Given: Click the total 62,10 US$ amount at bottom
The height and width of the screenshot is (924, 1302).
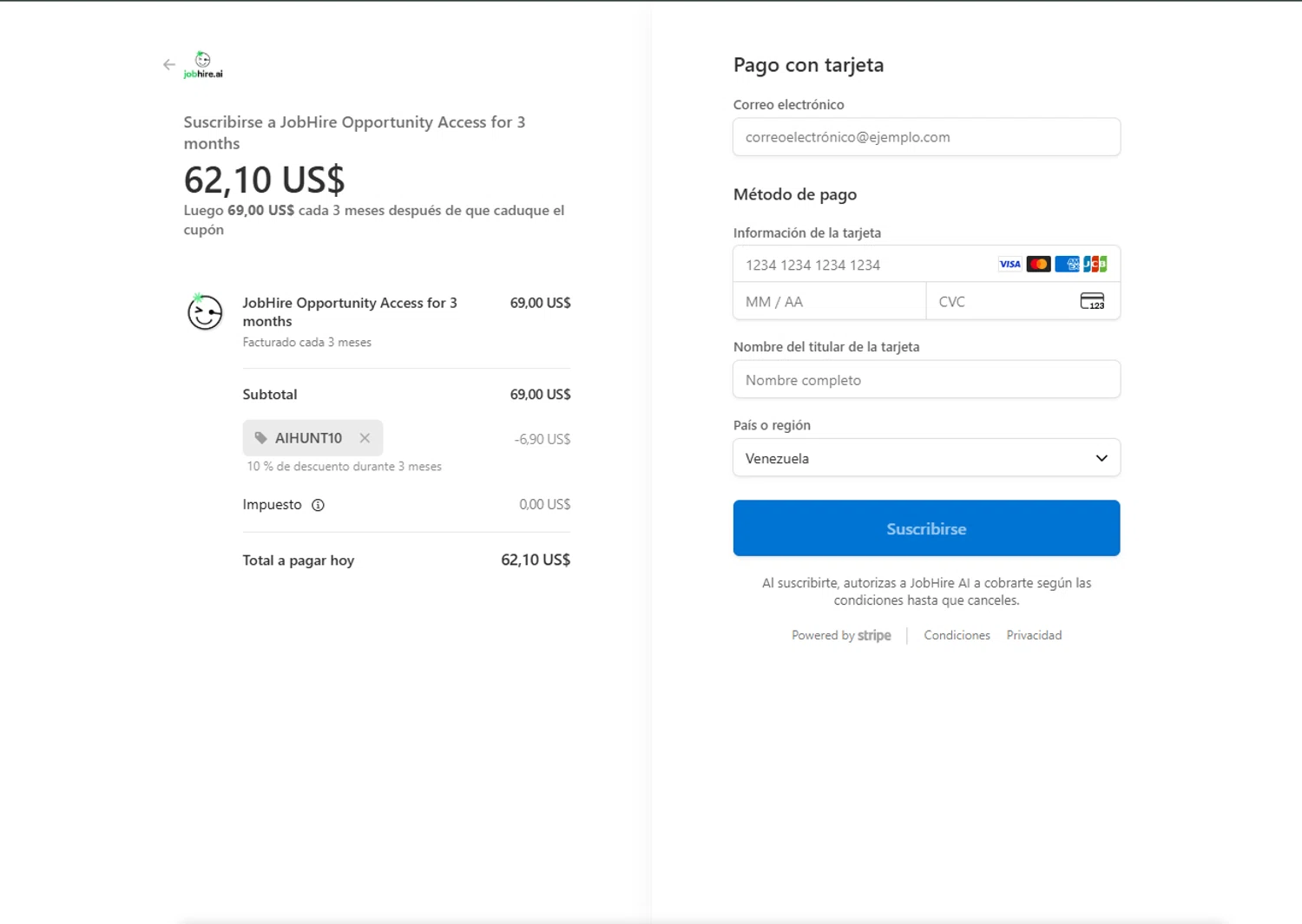Looking at the screenshot, I should (x=536, y=560).
